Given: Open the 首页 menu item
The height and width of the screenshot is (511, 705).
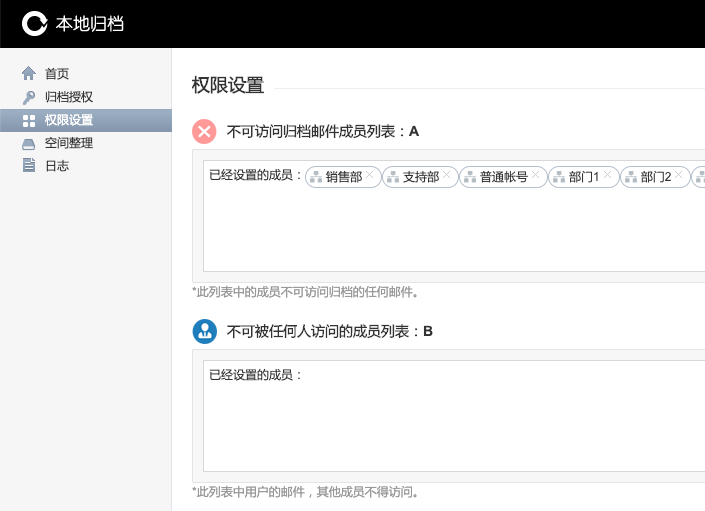Looking at the screenshot, I should point(57,73).
